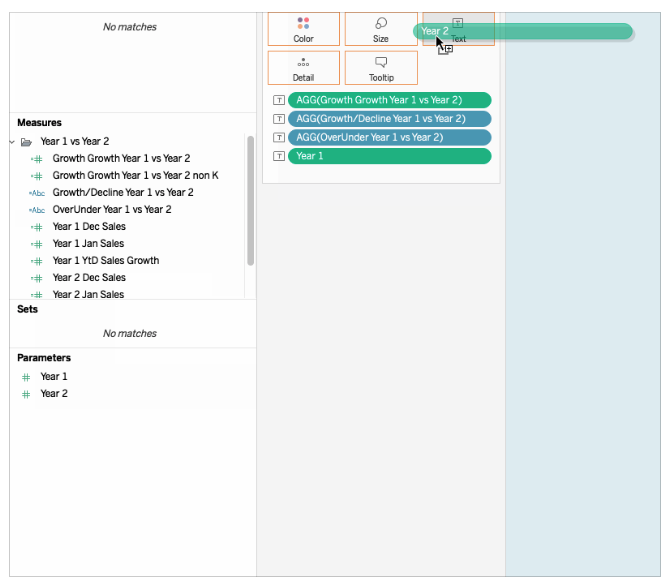Click text icon beside AGG(Growth/Decline) pill

click(279, 119)
